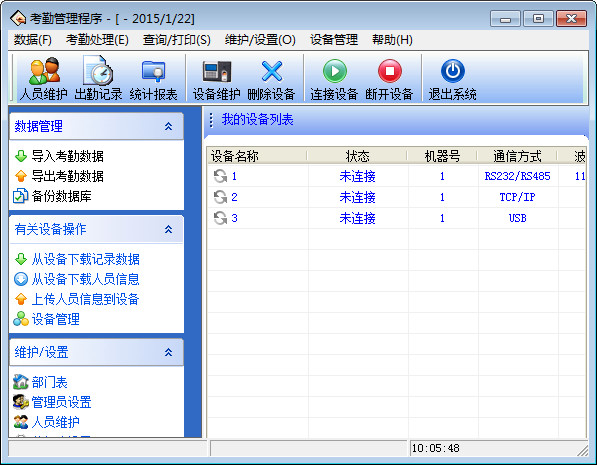Maximize the 考勤管理程序 window
The width and height of the screenshot is (597, 465).
point(538,19)
